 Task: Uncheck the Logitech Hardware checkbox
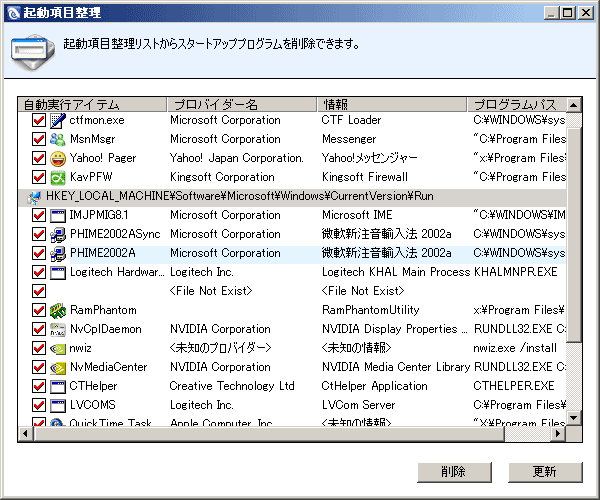point(39,272)
